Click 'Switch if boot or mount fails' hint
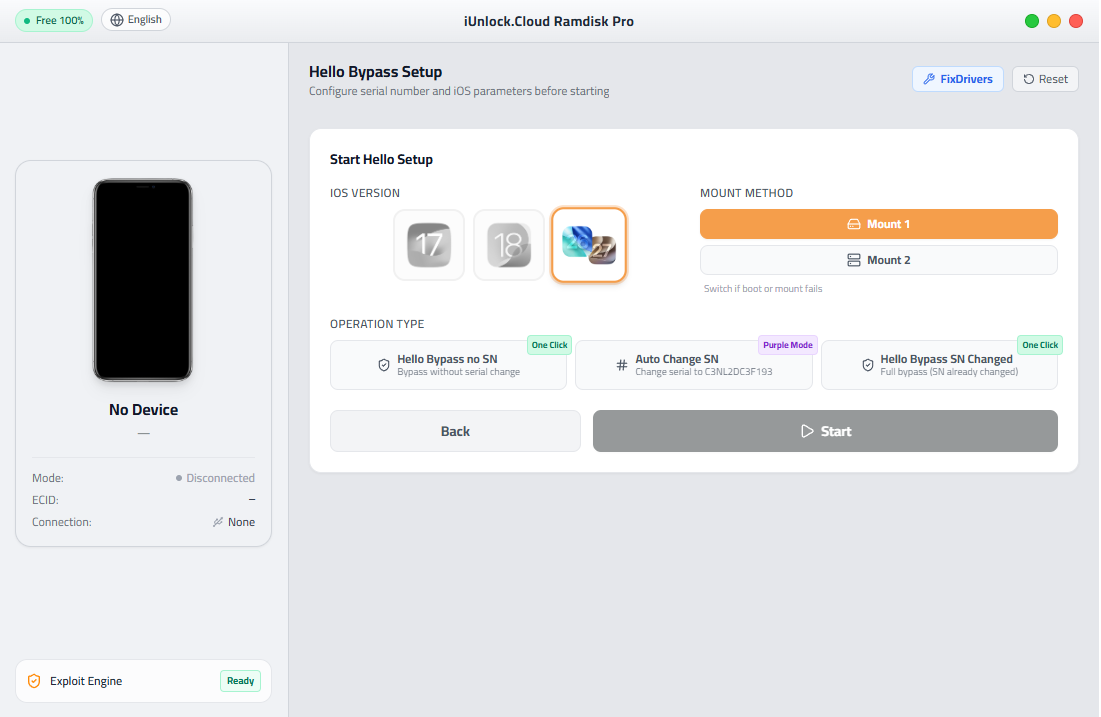Image resolution: width=1101 pixels, height=717 pixels. [x=763, y=289]
